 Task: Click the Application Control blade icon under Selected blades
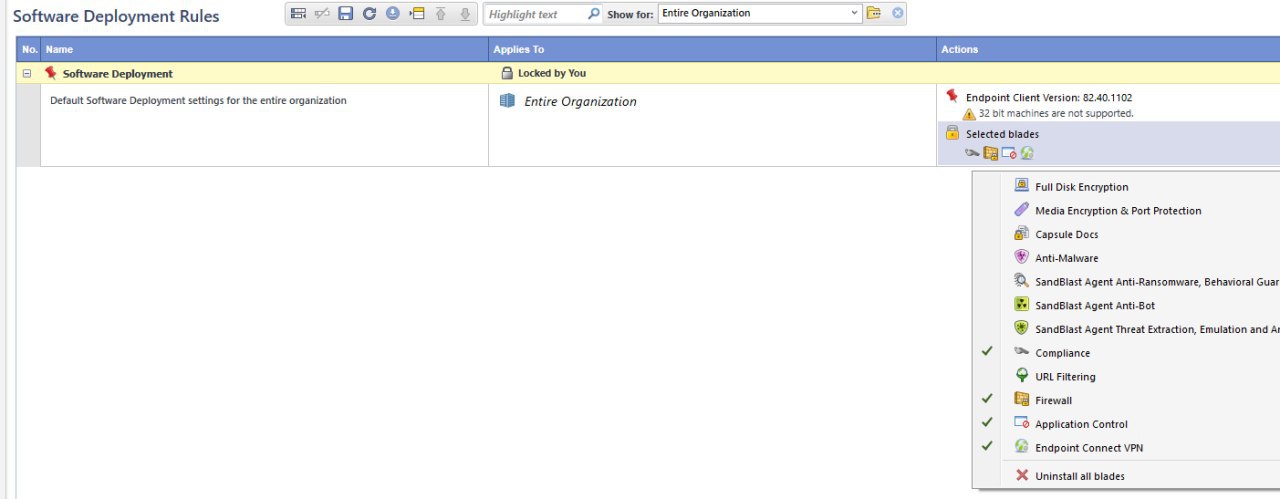coord(1009,153)
